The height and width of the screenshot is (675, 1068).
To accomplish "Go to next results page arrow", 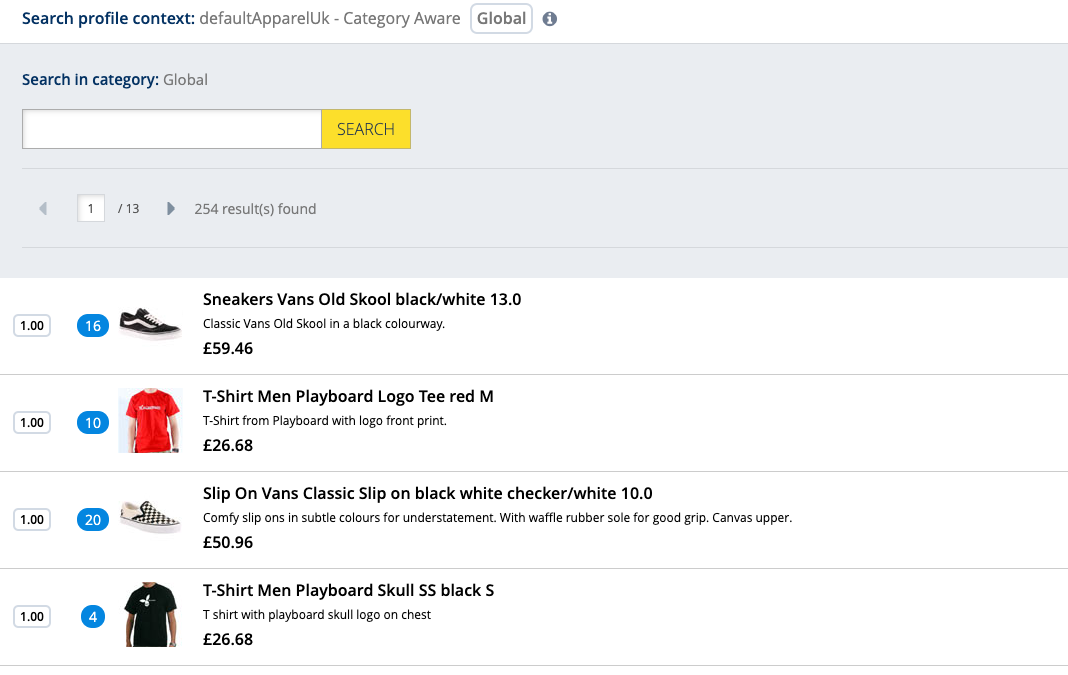I will (170, 208).
